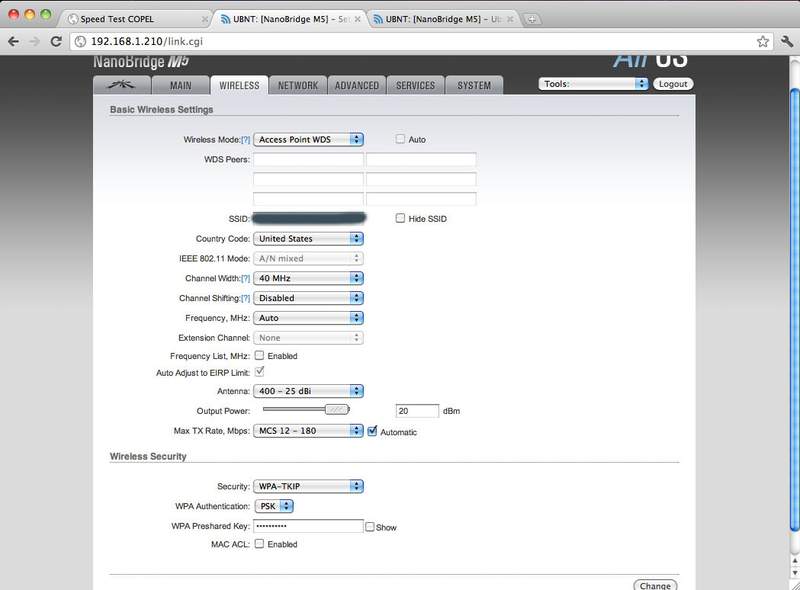800x590 pixels.
Task: Open the browser wrench settings menu
Action: coord(787,41)
